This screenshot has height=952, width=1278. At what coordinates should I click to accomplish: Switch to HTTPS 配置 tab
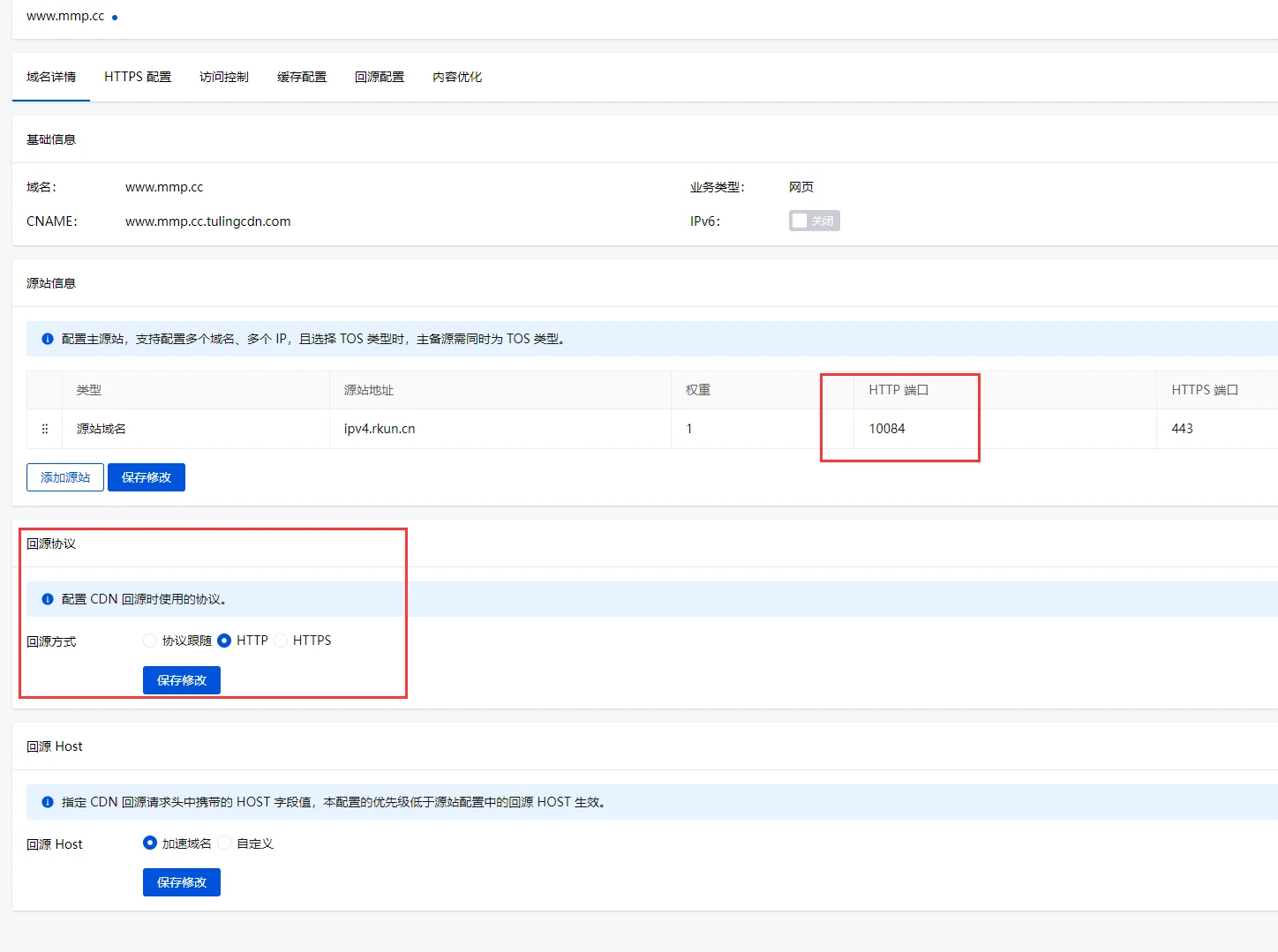[x=138, y=77]
